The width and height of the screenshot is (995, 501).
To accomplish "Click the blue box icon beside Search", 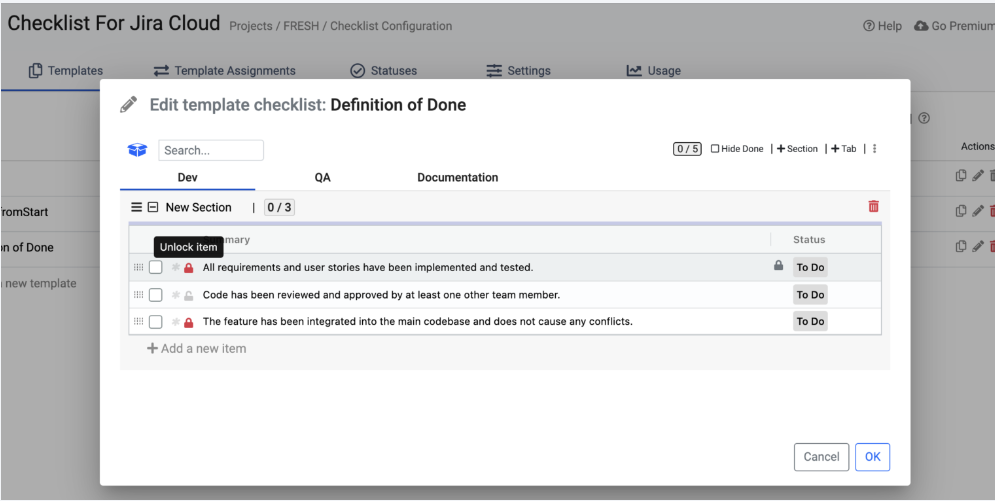I will pos(137,150).
